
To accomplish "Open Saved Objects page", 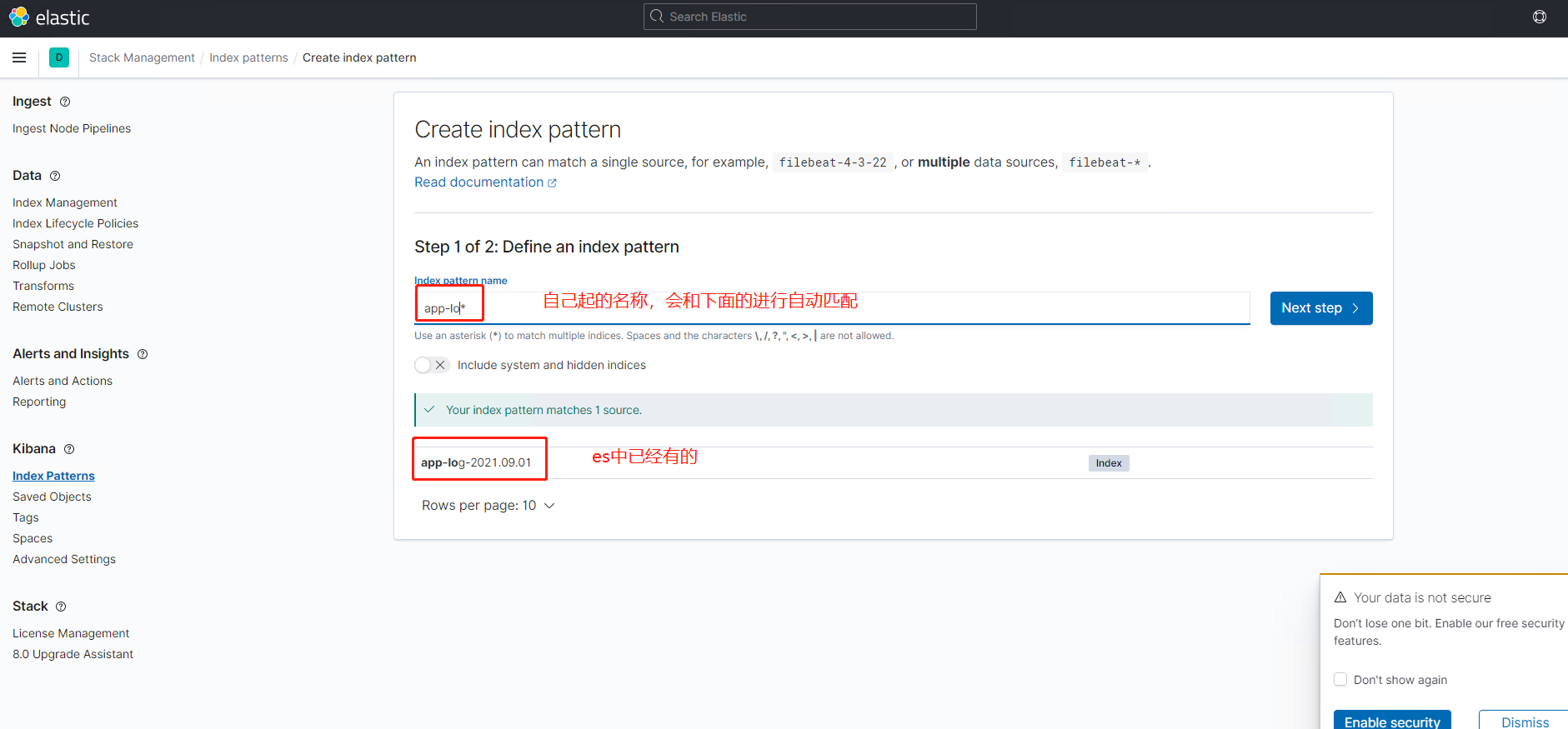I will click(x=52, y=497).
